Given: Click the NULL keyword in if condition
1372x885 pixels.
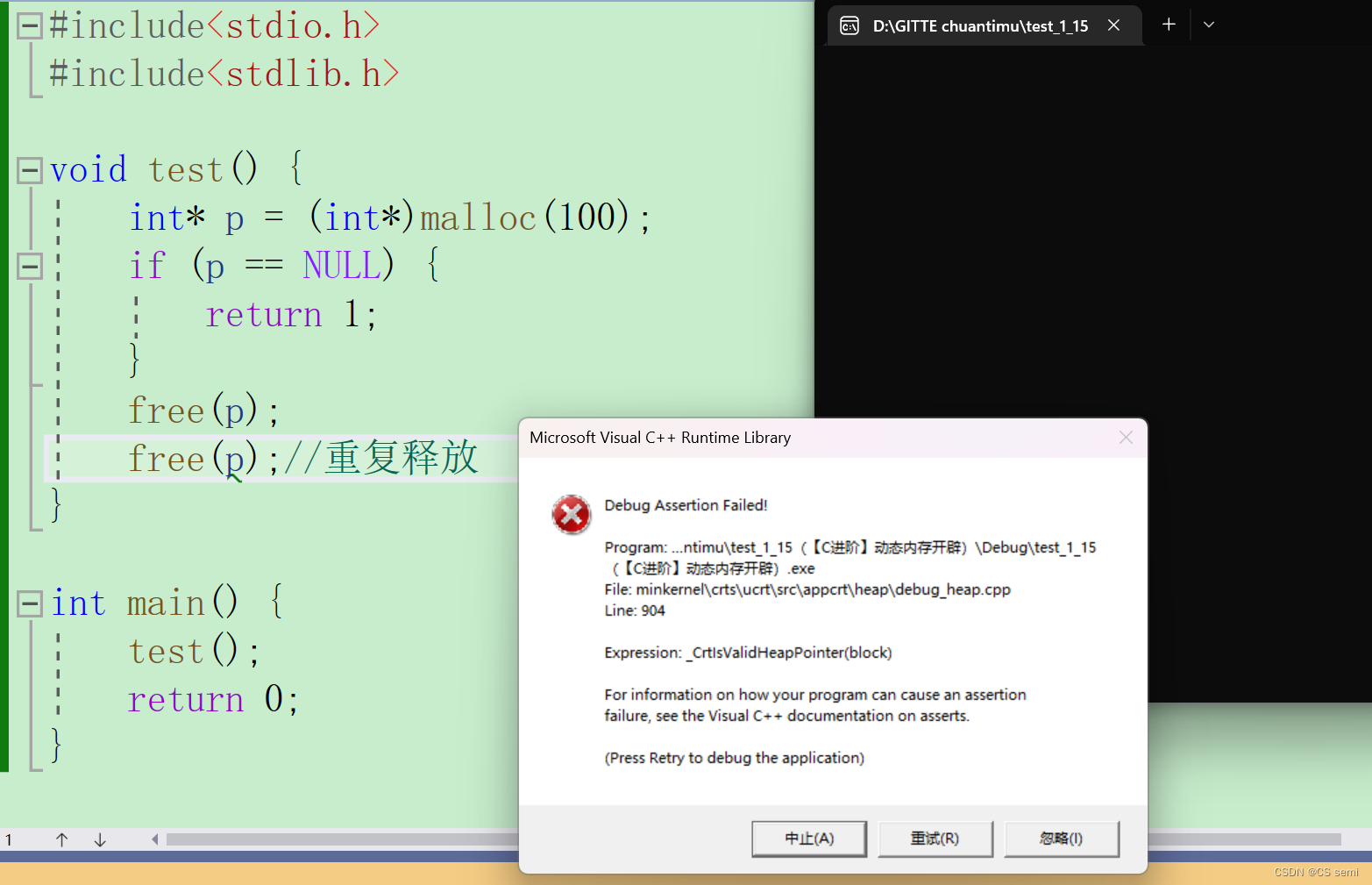Looking at the screenshot, I should [342, 265].
